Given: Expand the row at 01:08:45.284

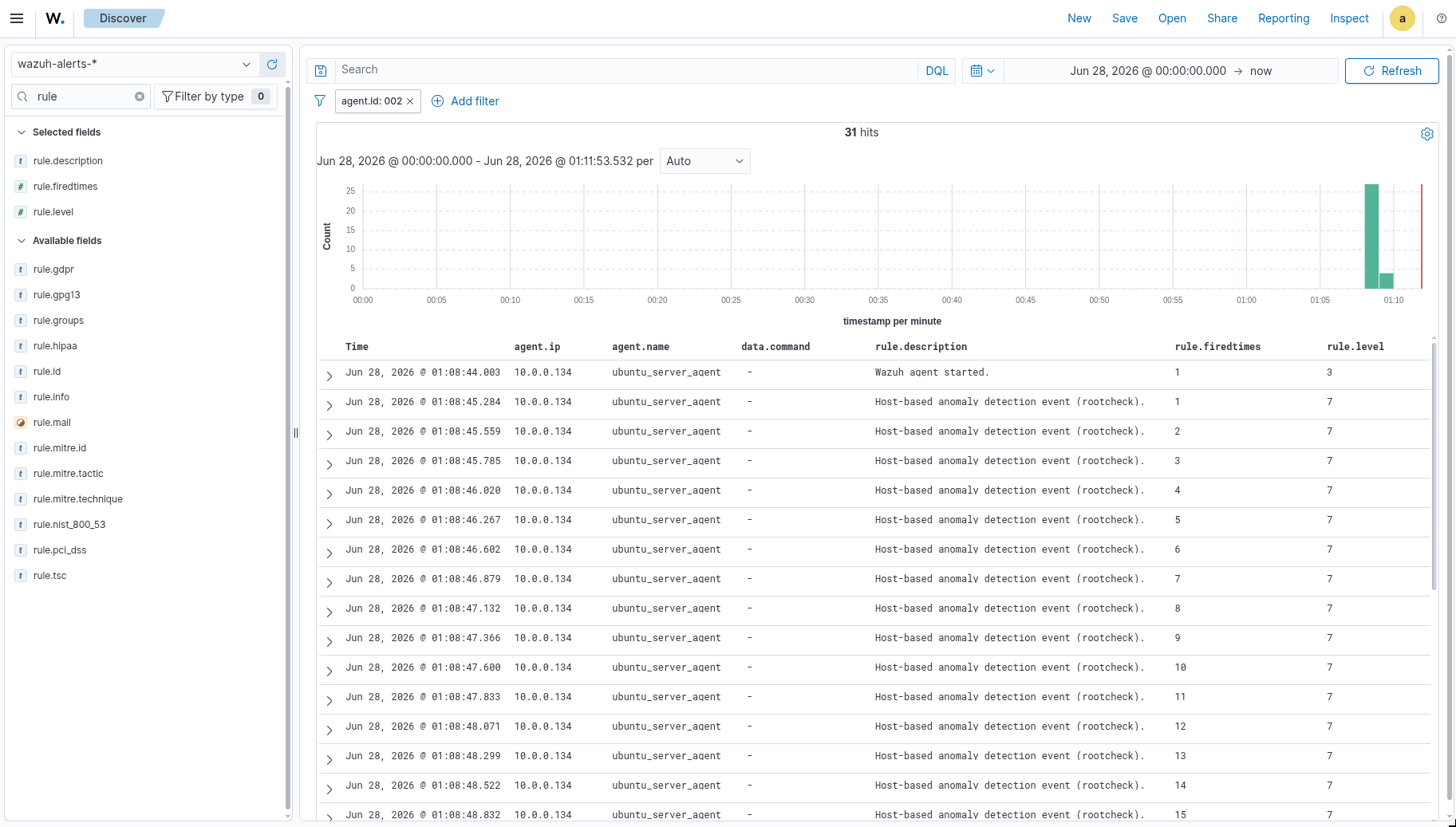Looking at the screenshot, I should coord(329,405).
